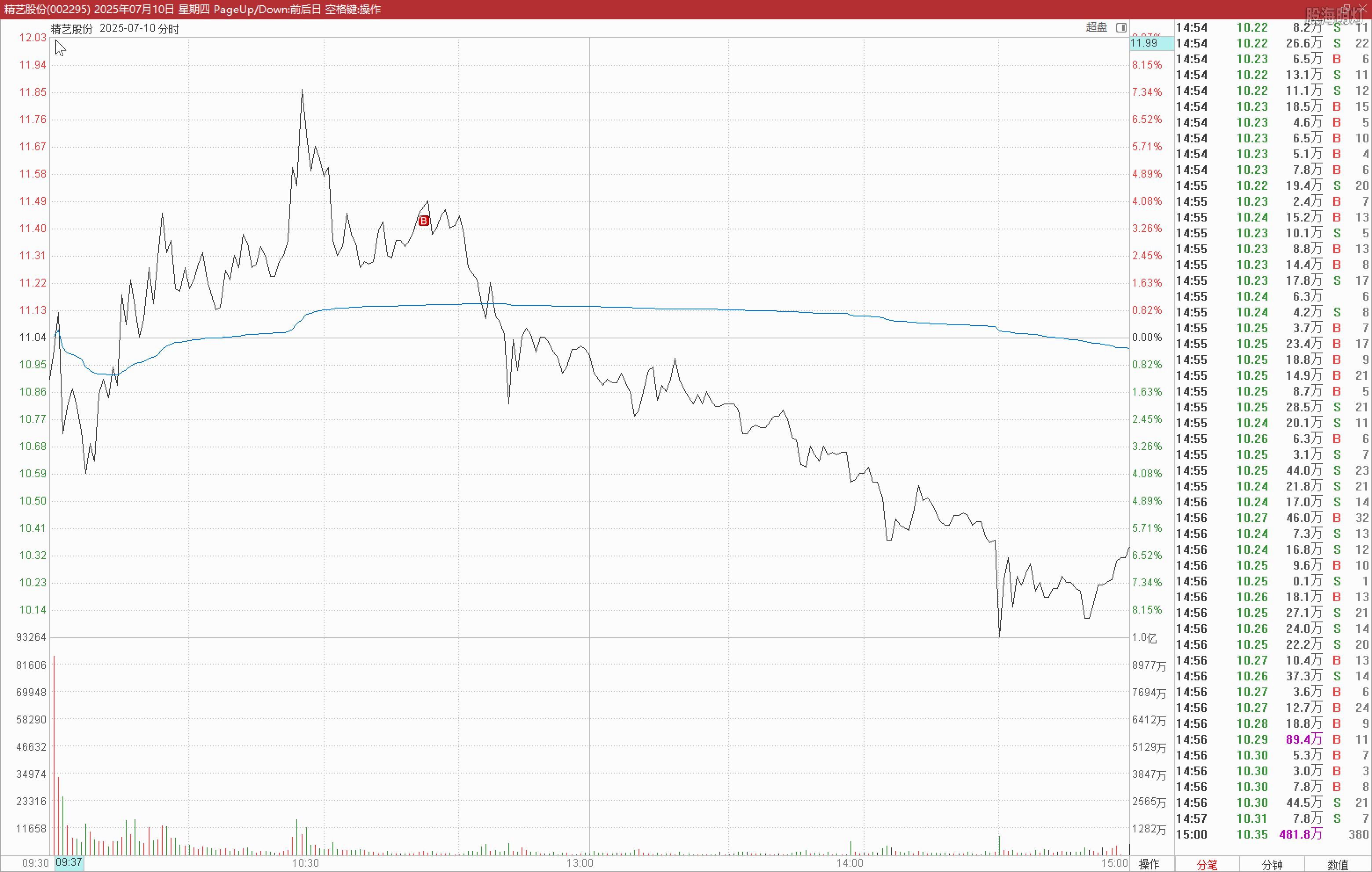The image size is (1372, 872).
Task: Click the 精艺股份 2025-07-10 分时 chart title
Action: click(114, 29)
